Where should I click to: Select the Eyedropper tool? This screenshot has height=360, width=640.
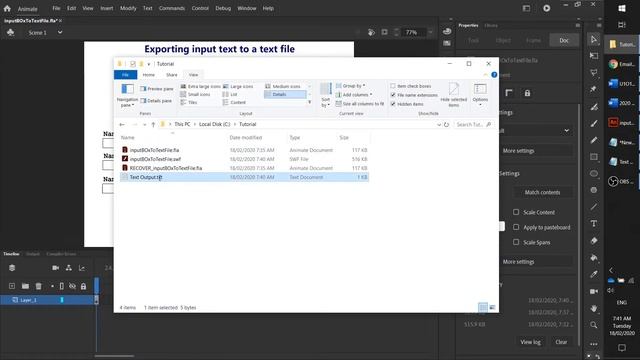[x=594, y=274]
